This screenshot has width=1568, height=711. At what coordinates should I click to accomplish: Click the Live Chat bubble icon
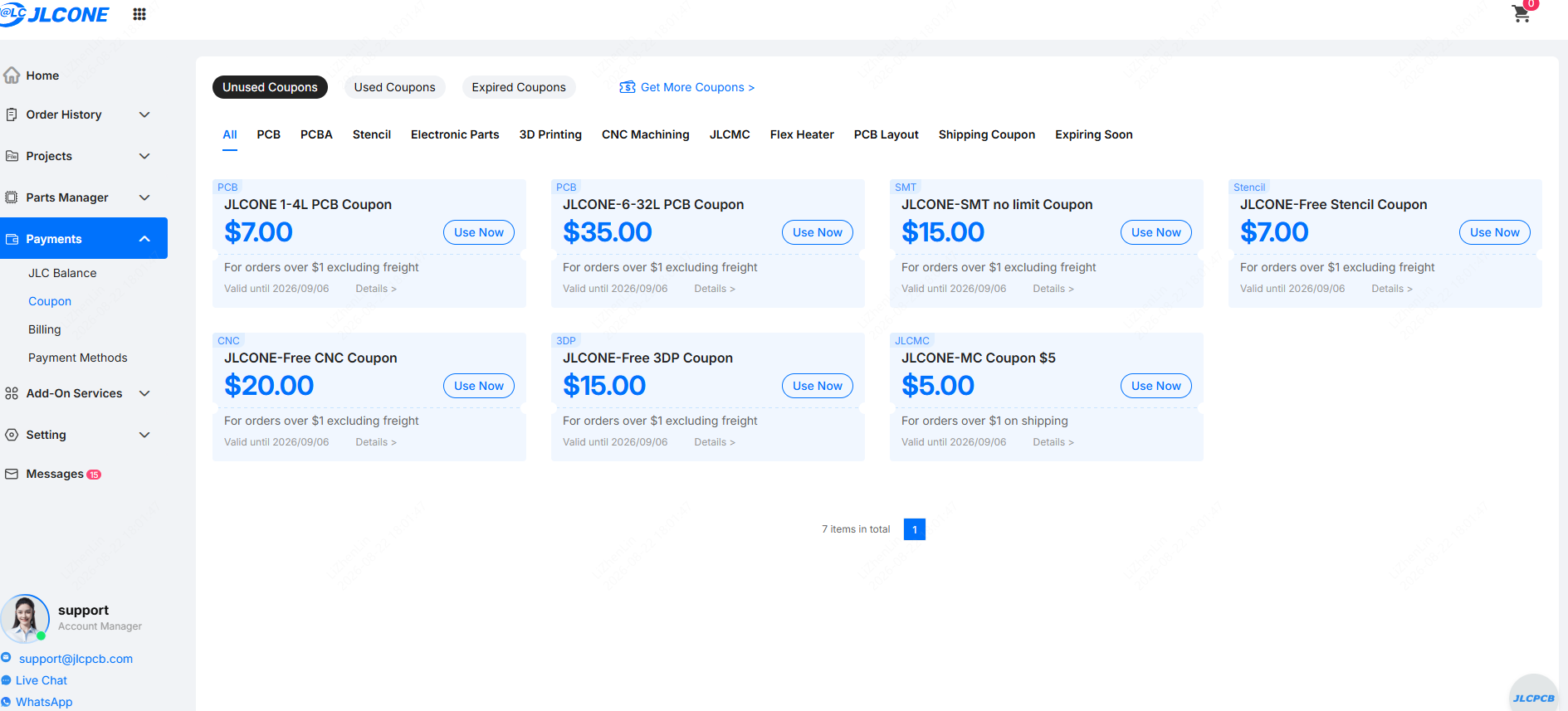[7, 680]
